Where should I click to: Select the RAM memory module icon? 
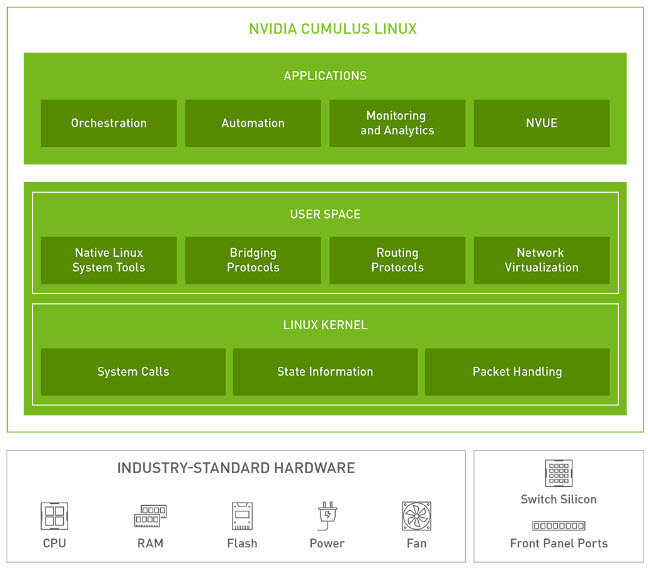coord(150,516)
